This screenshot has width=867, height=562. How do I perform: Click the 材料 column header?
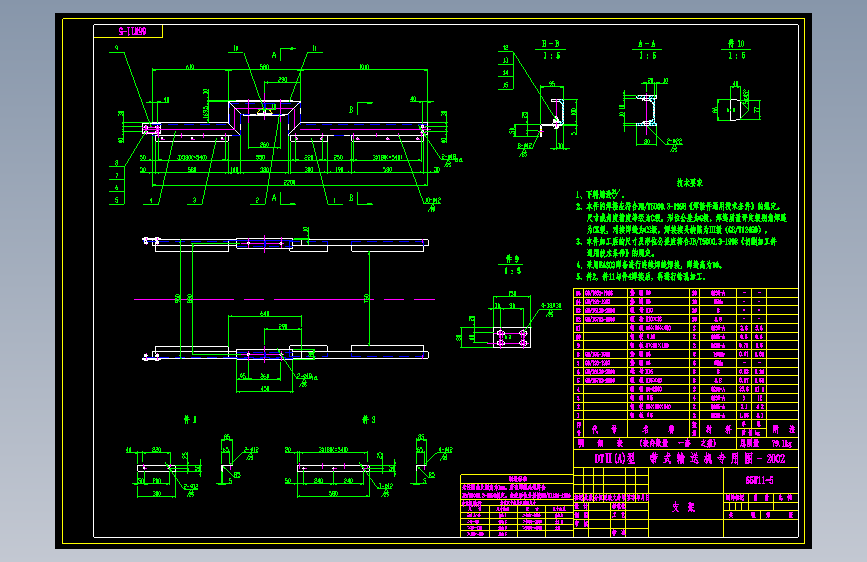(718, 429)
